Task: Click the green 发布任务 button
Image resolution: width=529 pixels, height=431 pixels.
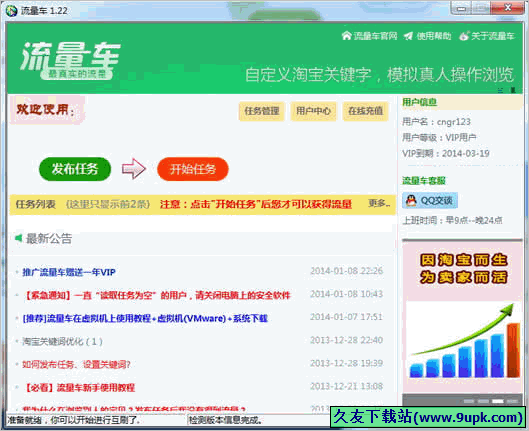Action: pos(75,169)
